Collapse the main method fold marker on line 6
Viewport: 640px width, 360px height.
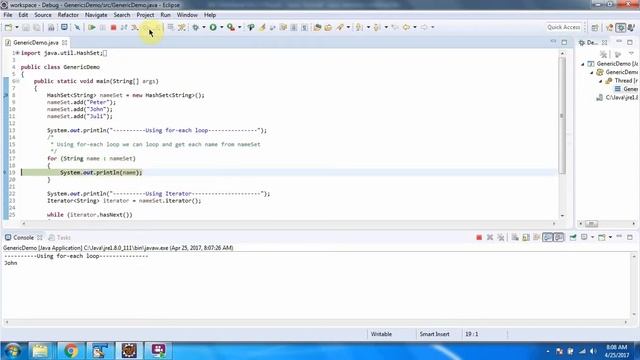coord(18,81)
